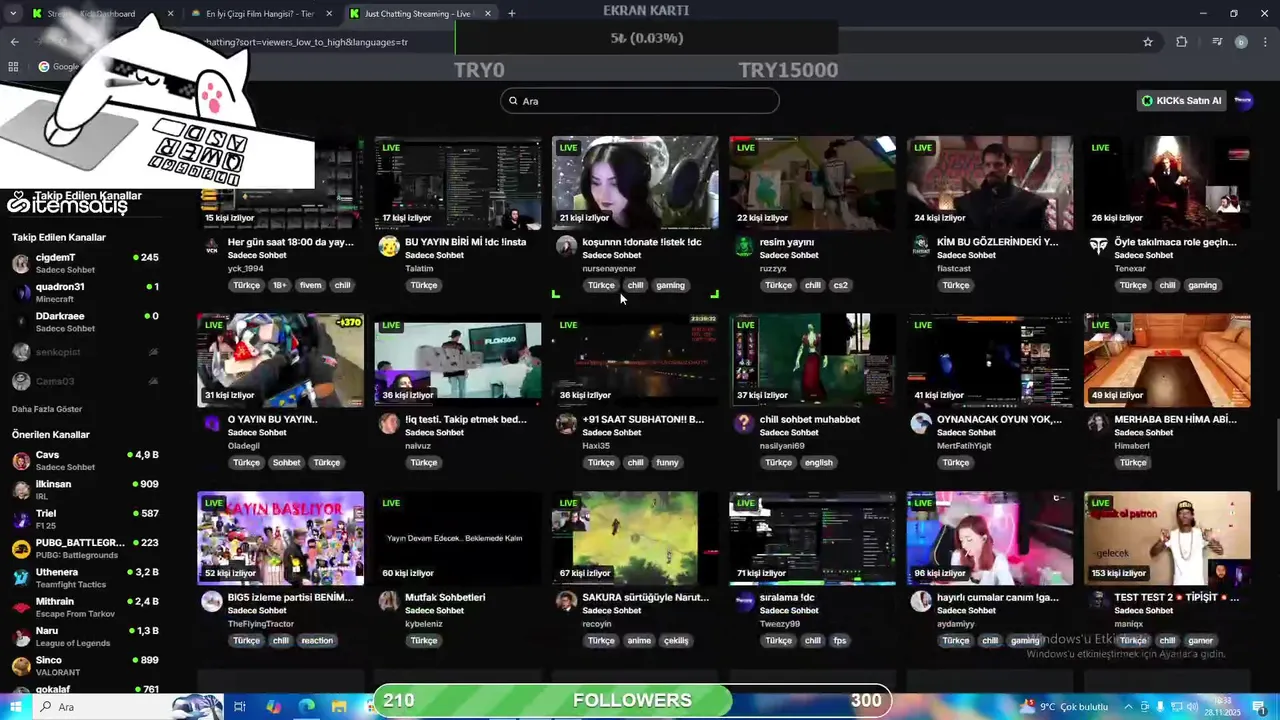
Task: Click the KICKs Satın Al button
Action: tap(1182, 101)
